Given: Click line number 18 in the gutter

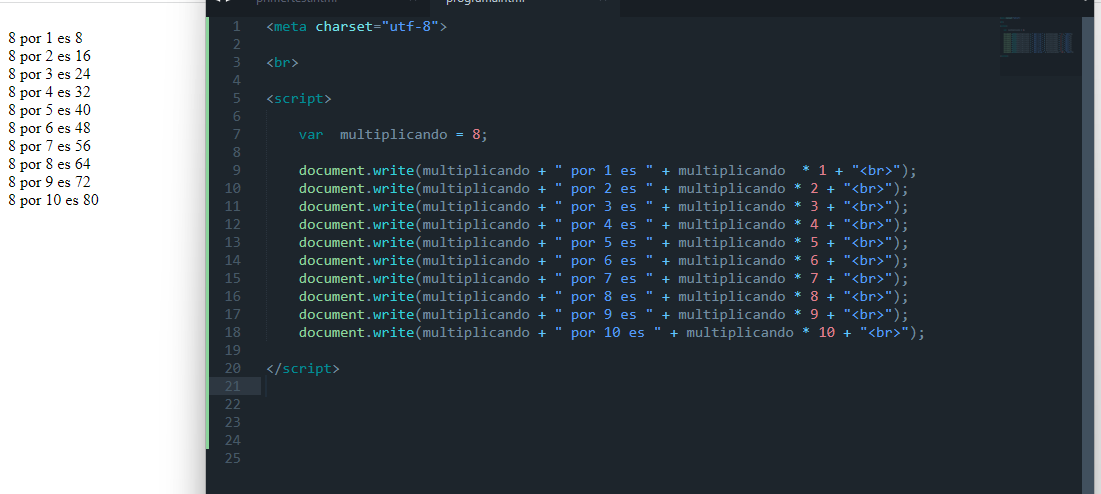Looking at the screenshot, I should (x=233, y=332).
